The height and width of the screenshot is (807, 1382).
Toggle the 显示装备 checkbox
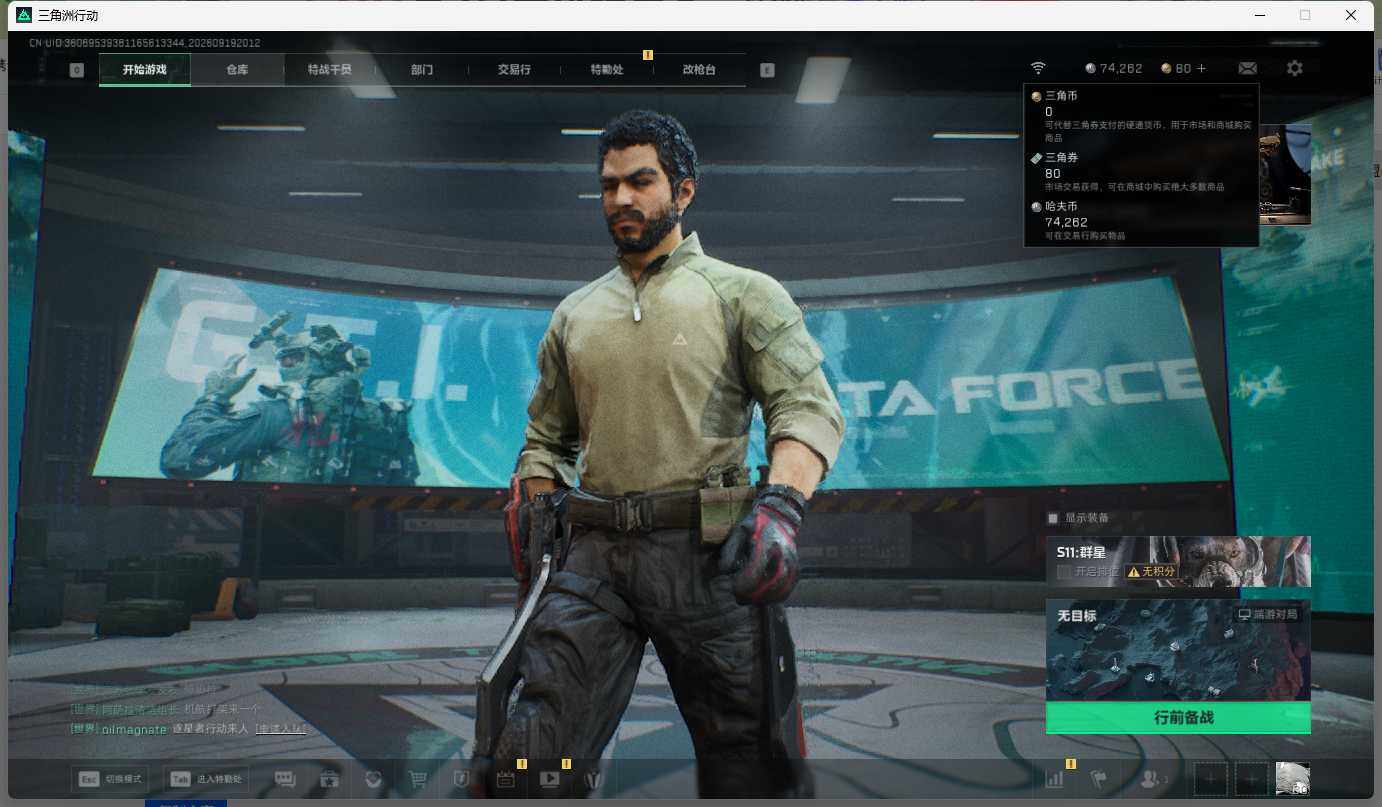(x=1052, y=518)
